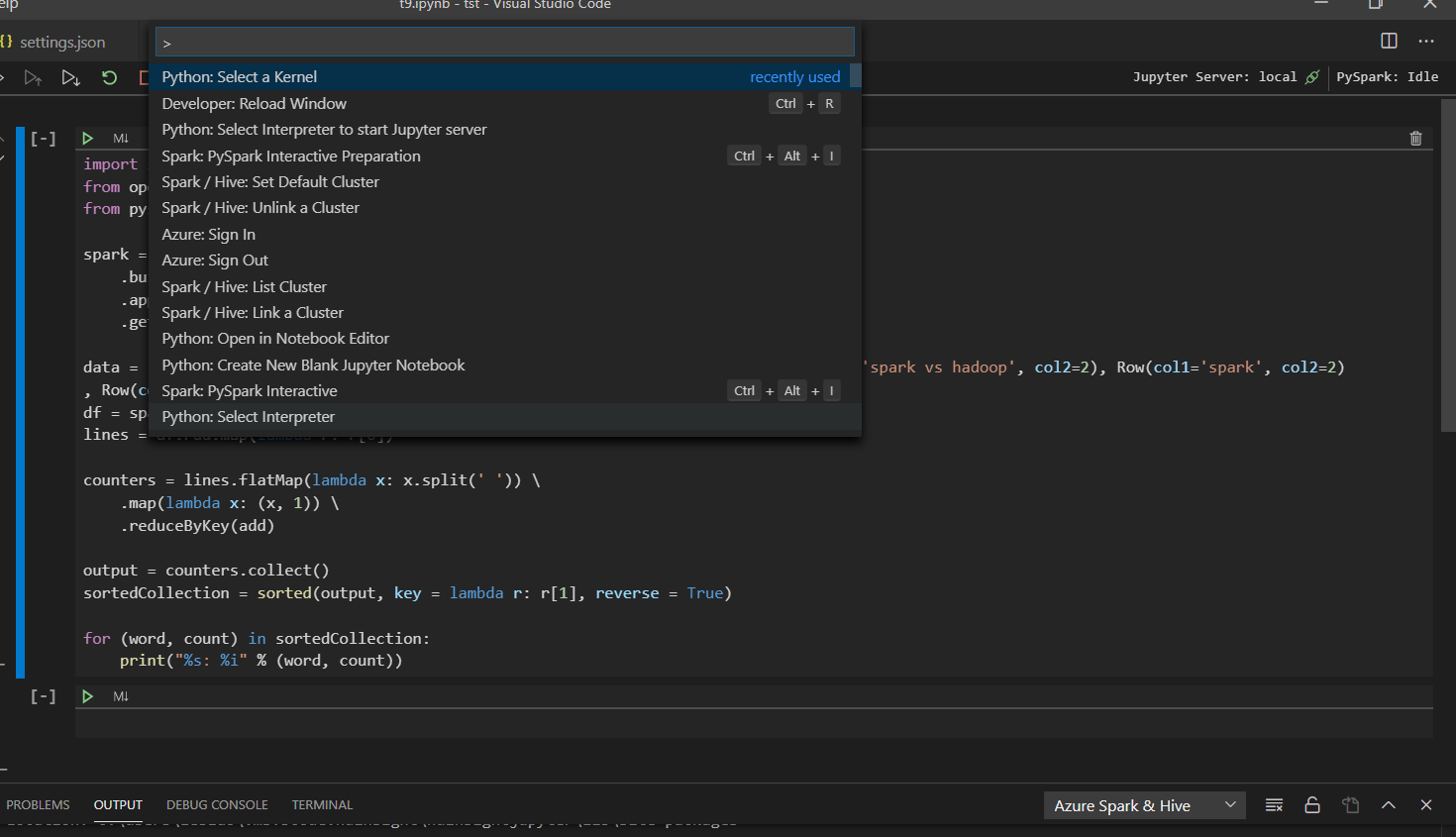Click the Run Cells Below toolbar icon
This screenshot has height=837, width=1456.
(x=70, y=77)
